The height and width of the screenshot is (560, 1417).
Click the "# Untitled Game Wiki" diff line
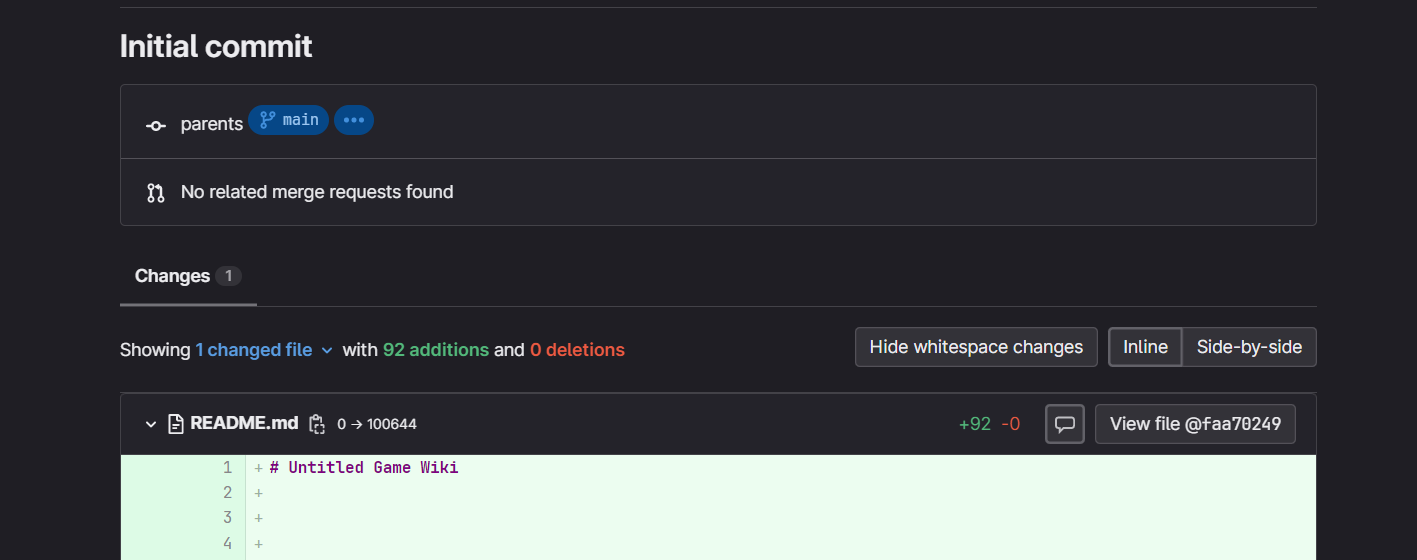click(x=364, y=467)
